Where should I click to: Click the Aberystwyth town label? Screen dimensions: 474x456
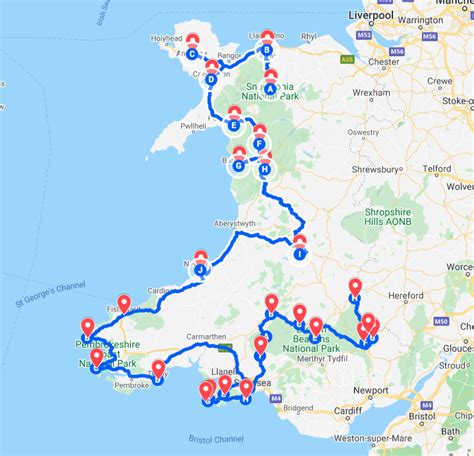pyautogui.click(x=235, y=223)
